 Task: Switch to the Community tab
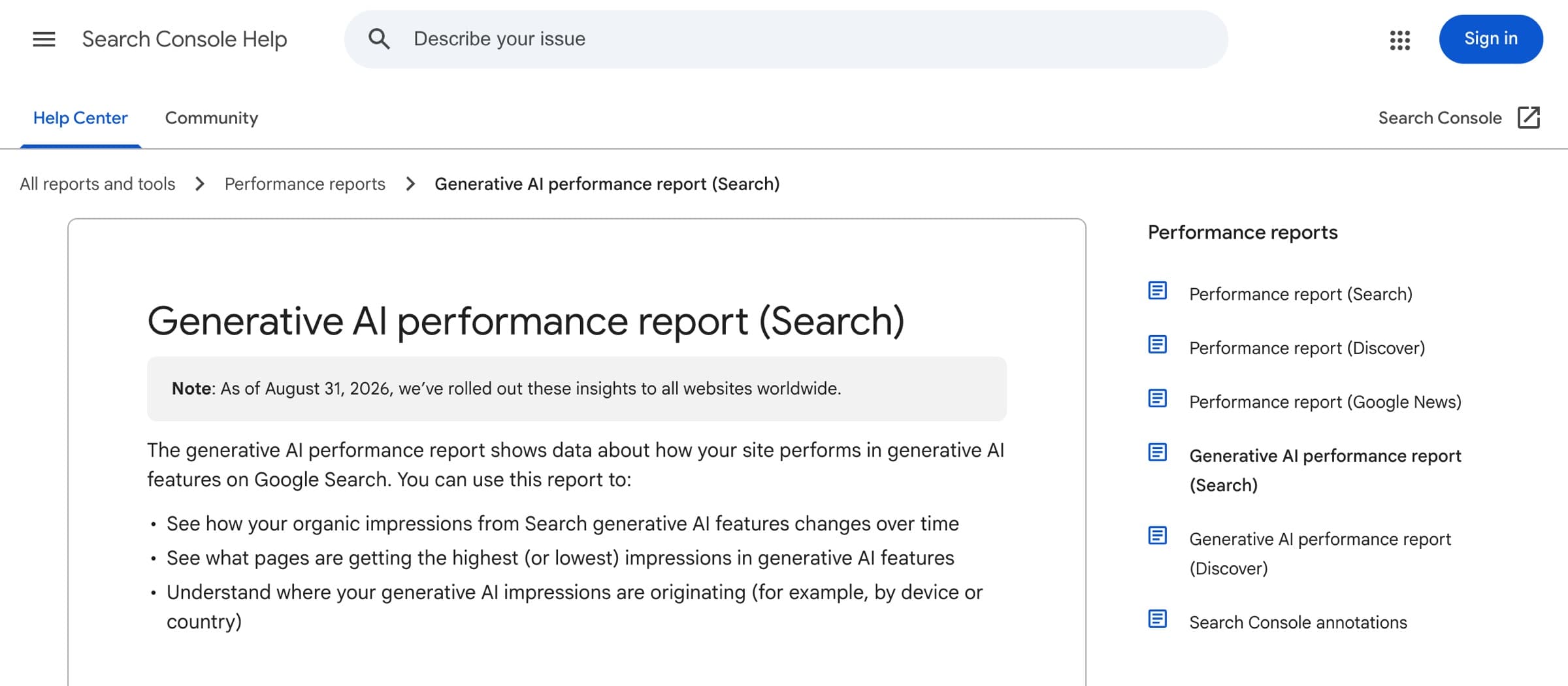212,118
